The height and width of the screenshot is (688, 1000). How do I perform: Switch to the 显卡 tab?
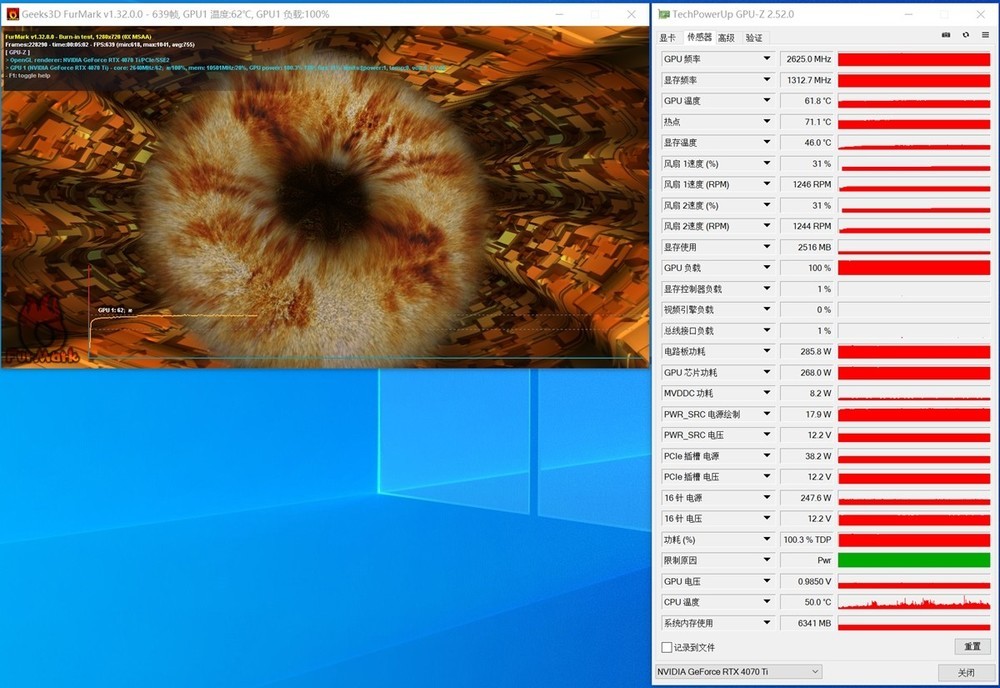668,38
